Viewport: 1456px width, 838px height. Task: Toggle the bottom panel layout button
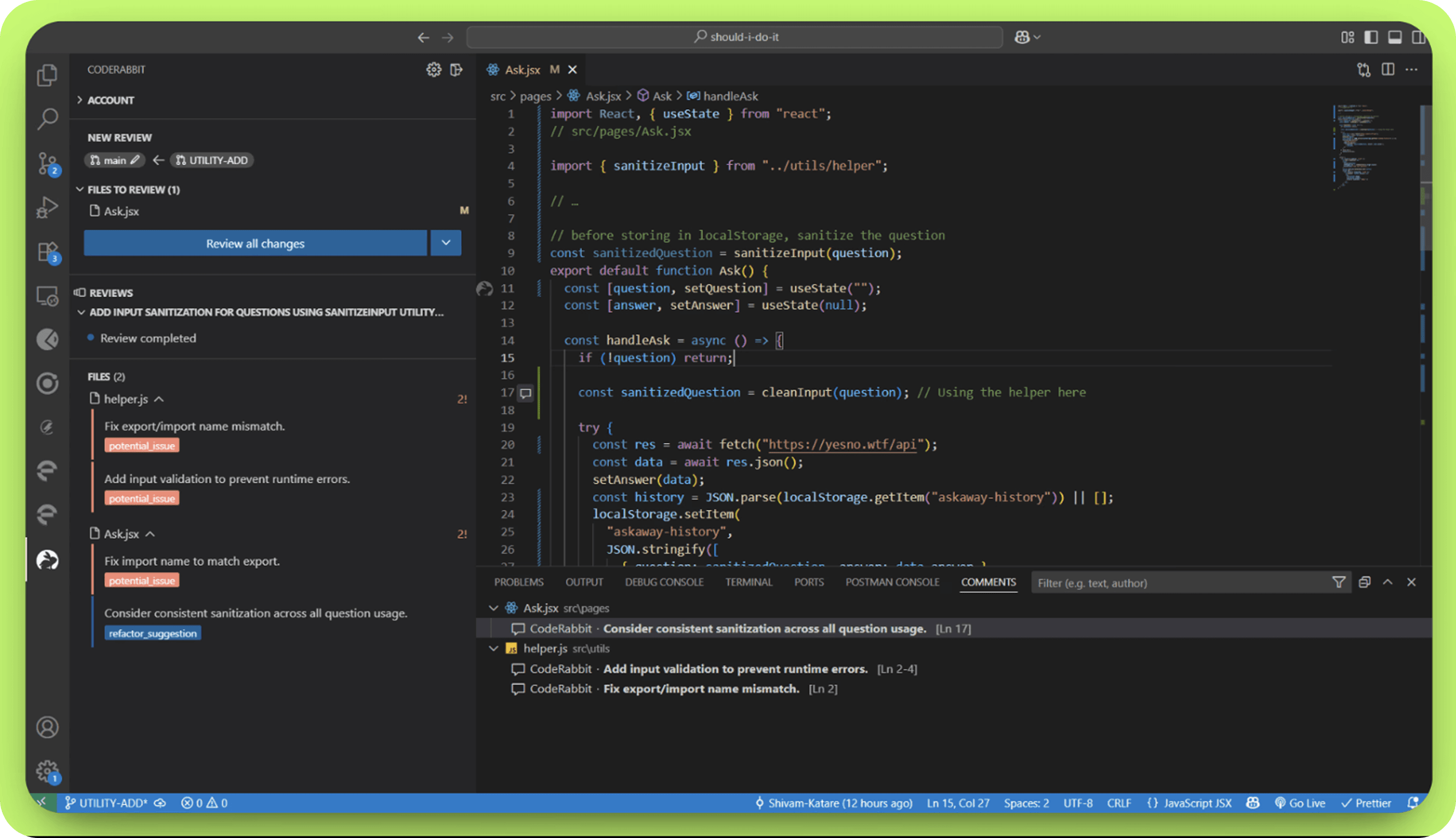1394,37
